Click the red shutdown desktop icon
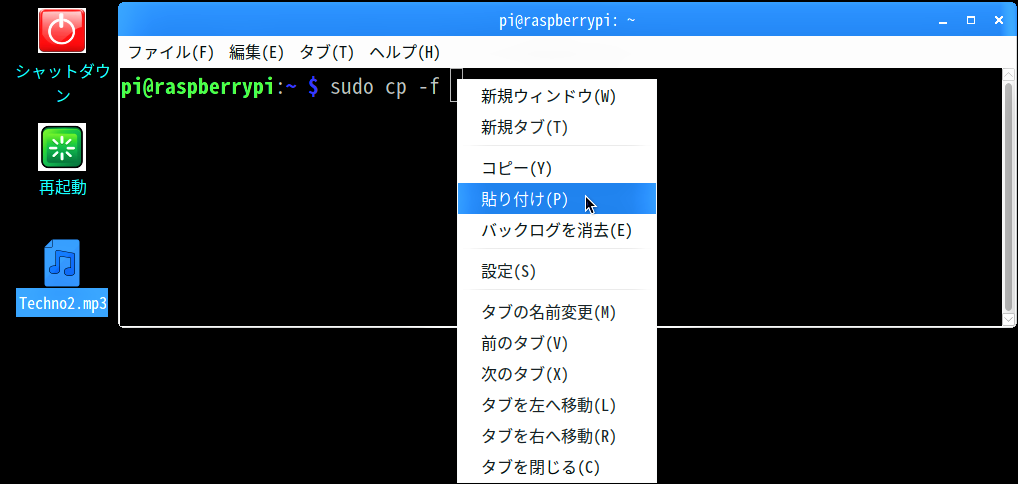The width and height of the screenshot is (1018, 484). pyautogui.click(x=62, y=31)
